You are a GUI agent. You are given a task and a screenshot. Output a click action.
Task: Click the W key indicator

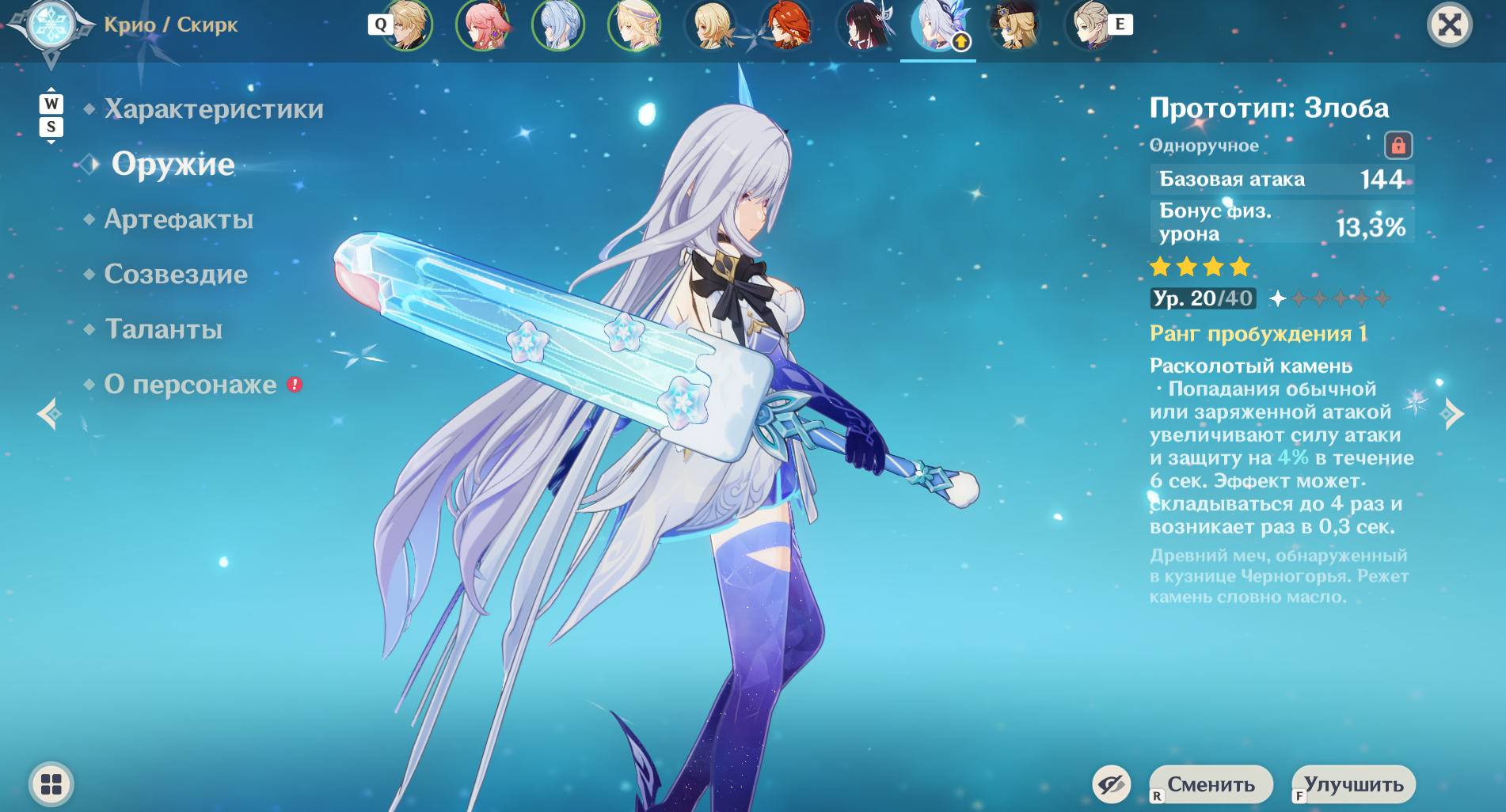click(x=51, y=104)
